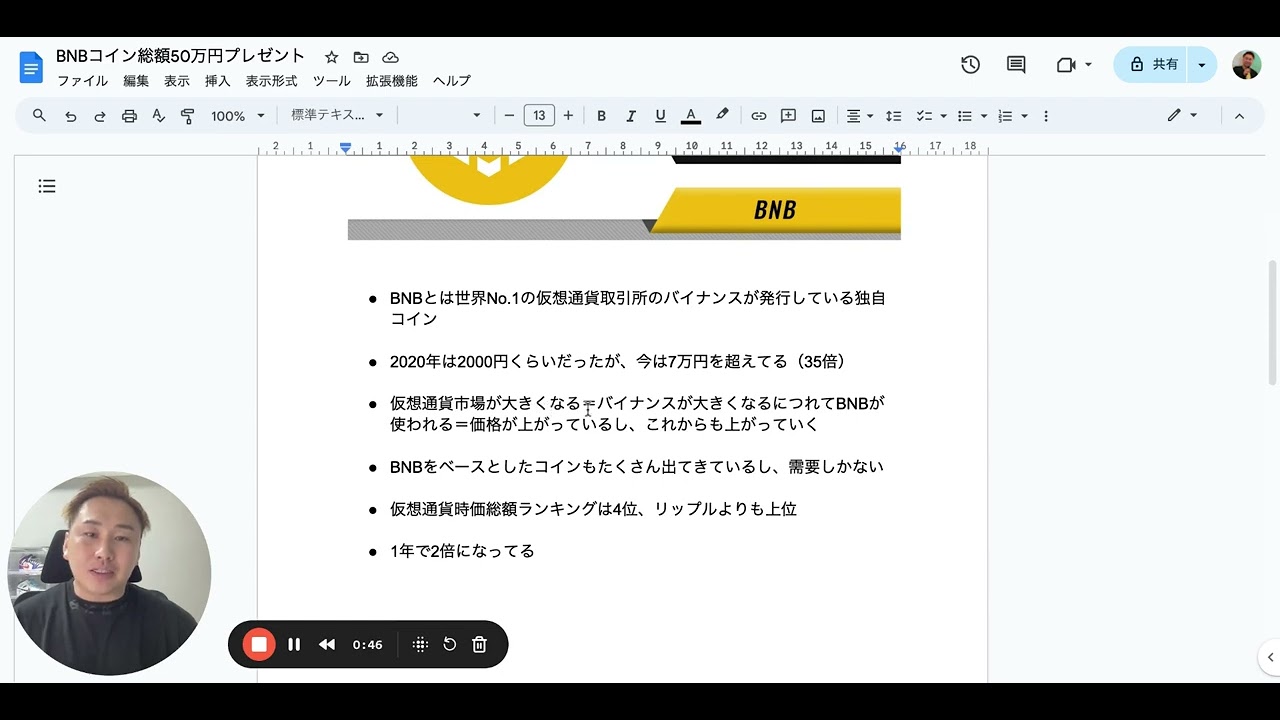The image size is (1280, 720).
Task: Open version history clock icon
Action: click(x=970, y=64)
